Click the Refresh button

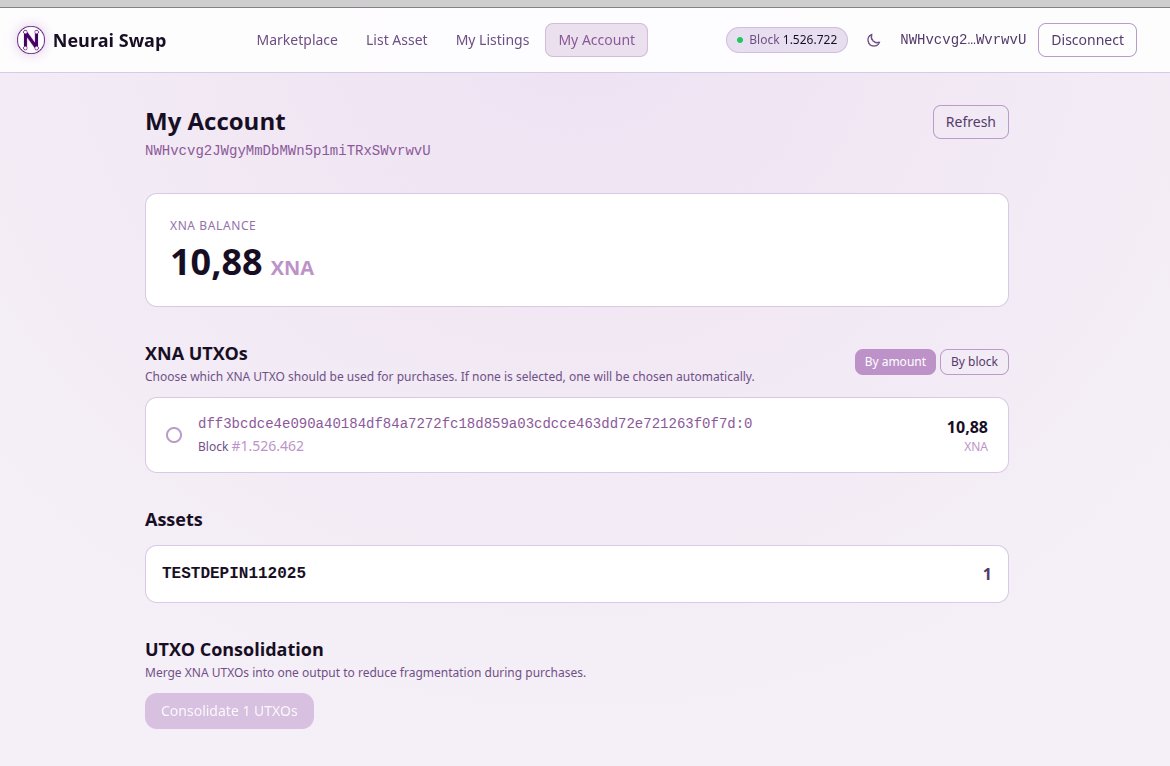(x=970, y=122)
